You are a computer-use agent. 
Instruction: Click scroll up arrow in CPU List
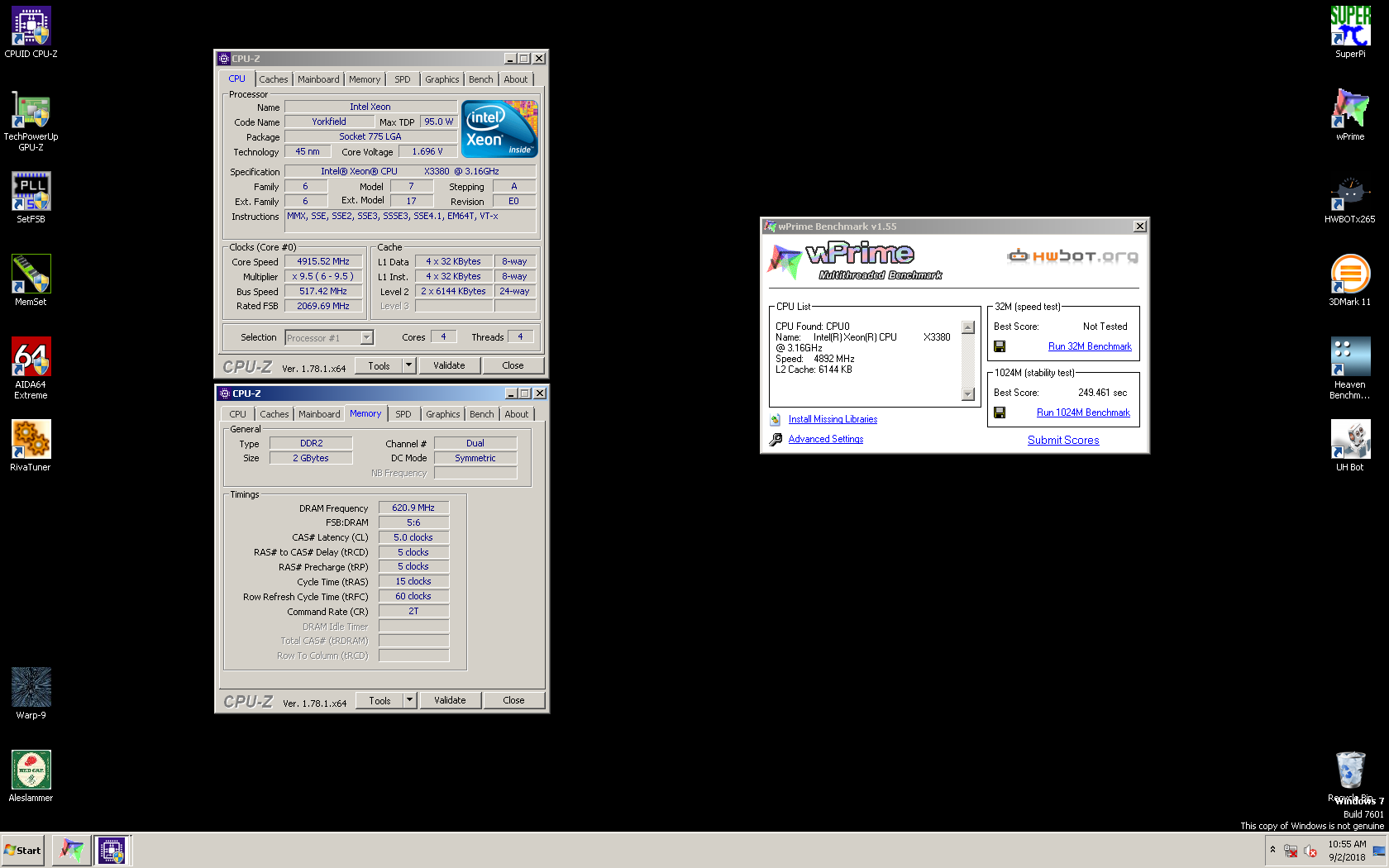968,327
